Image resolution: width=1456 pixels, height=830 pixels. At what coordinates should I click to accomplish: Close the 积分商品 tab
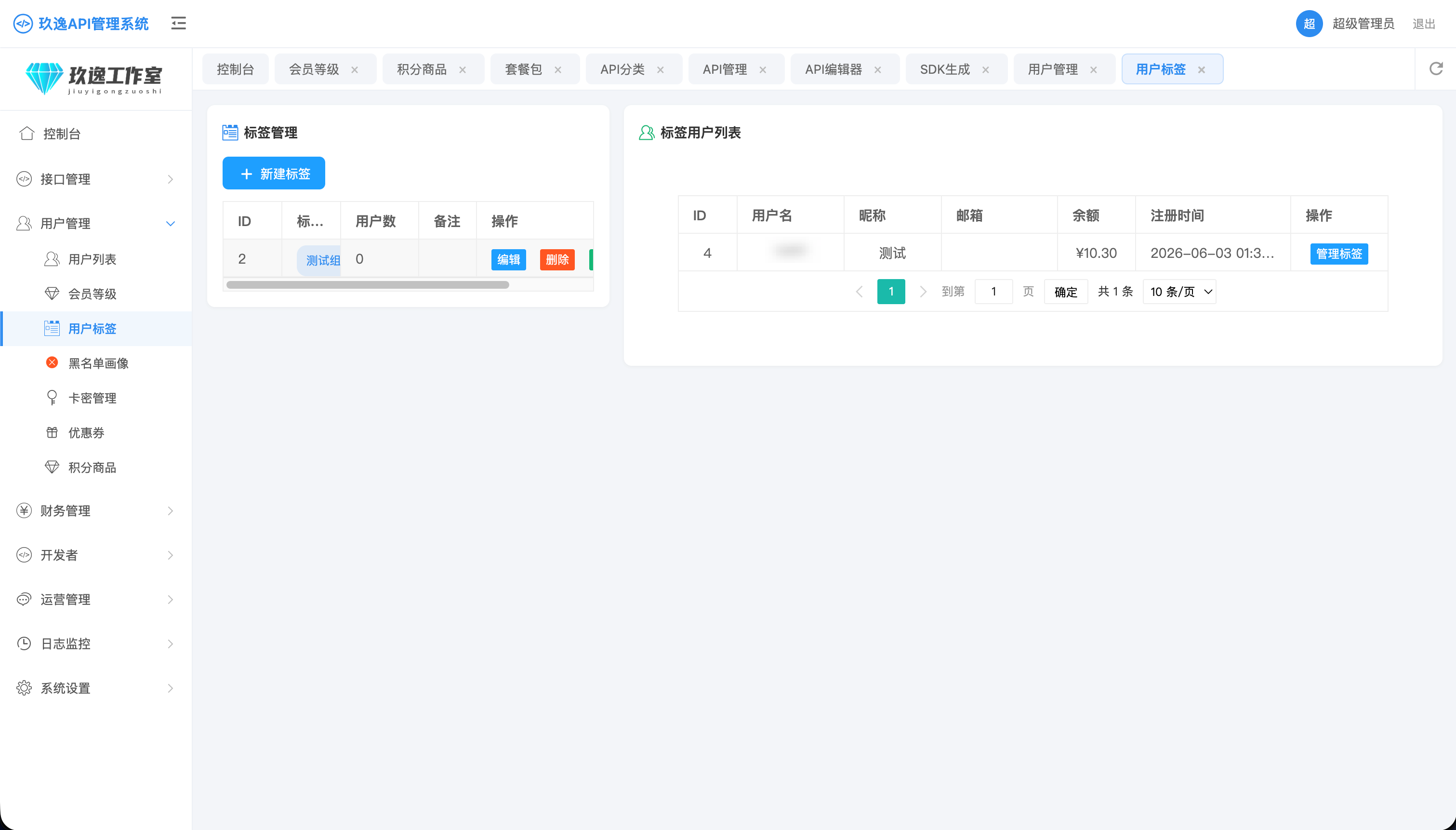pos(463,69)
